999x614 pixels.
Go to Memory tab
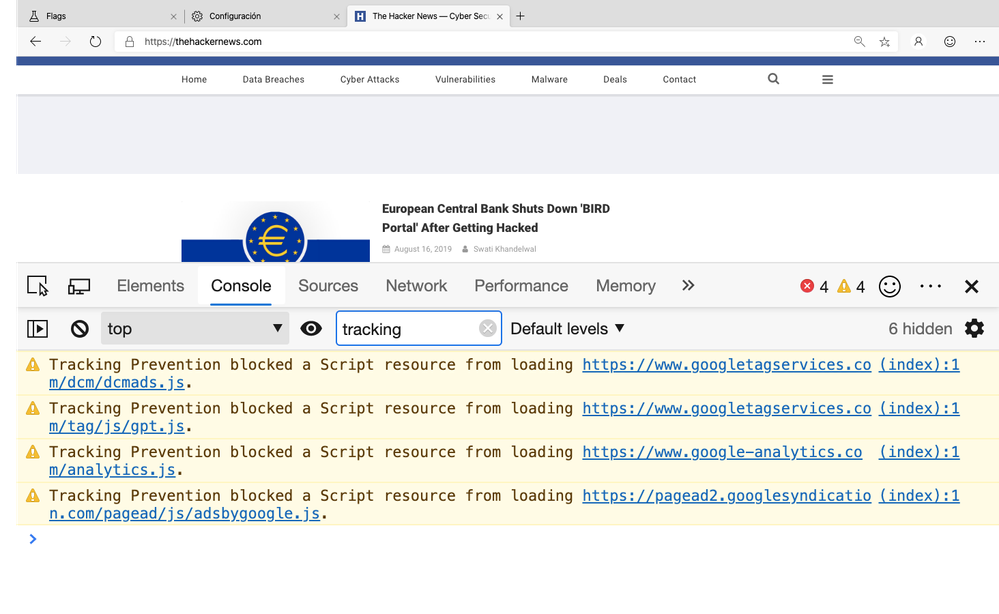coord(626,286)
